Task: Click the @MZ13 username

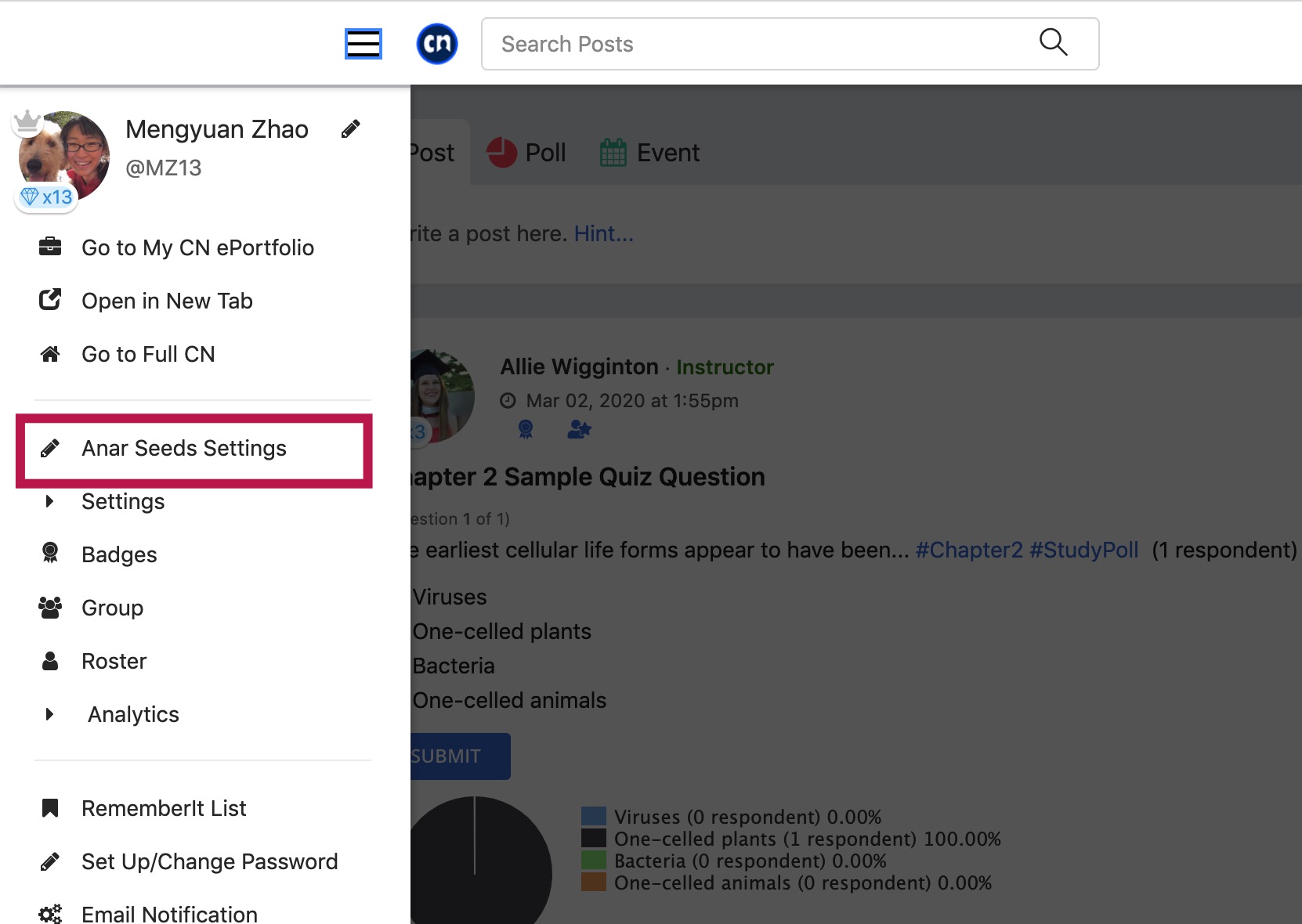Action: click(x=164, y=168)
